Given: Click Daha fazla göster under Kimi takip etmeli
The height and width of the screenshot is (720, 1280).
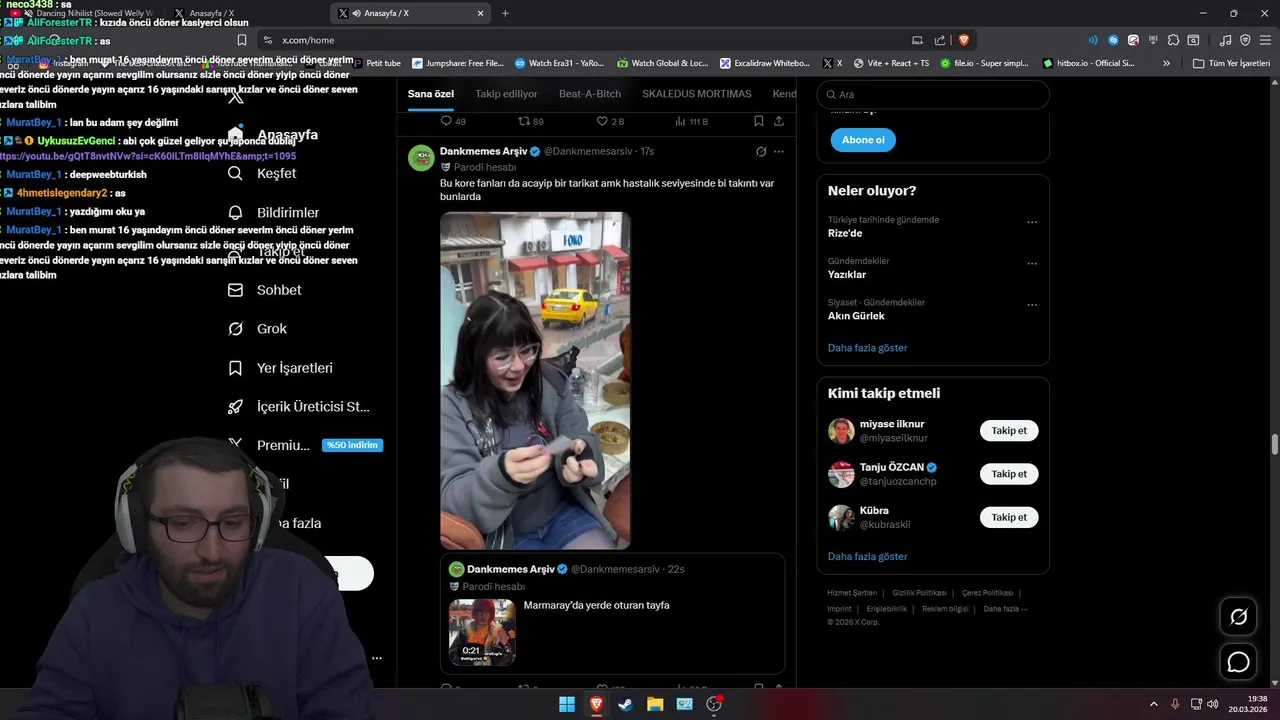Looking at the screenshot, I should 868,556.
